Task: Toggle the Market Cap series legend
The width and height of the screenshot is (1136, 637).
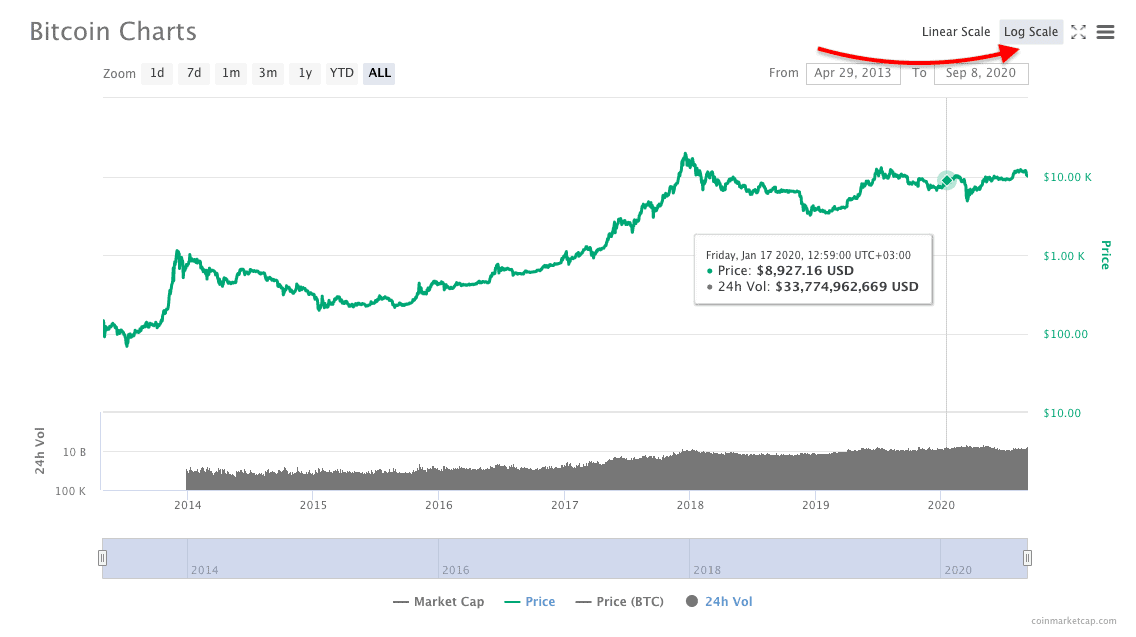Action: [x=438, y=601]
